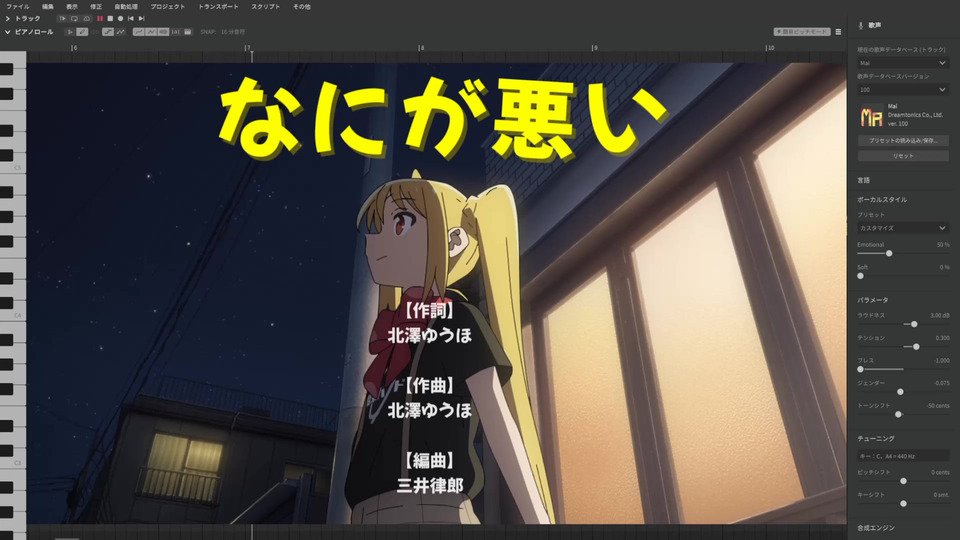Screen dimensions: 960x540
Task: Toggle play-from-cursor button in track toolbar
Action: [62, 19]
